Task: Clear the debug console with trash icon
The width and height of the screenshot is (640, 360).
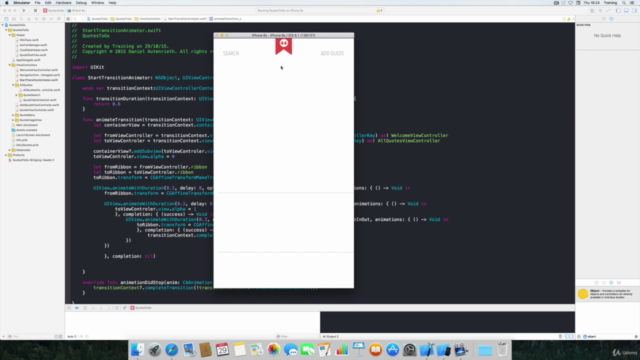Action: tap(560, 336)
